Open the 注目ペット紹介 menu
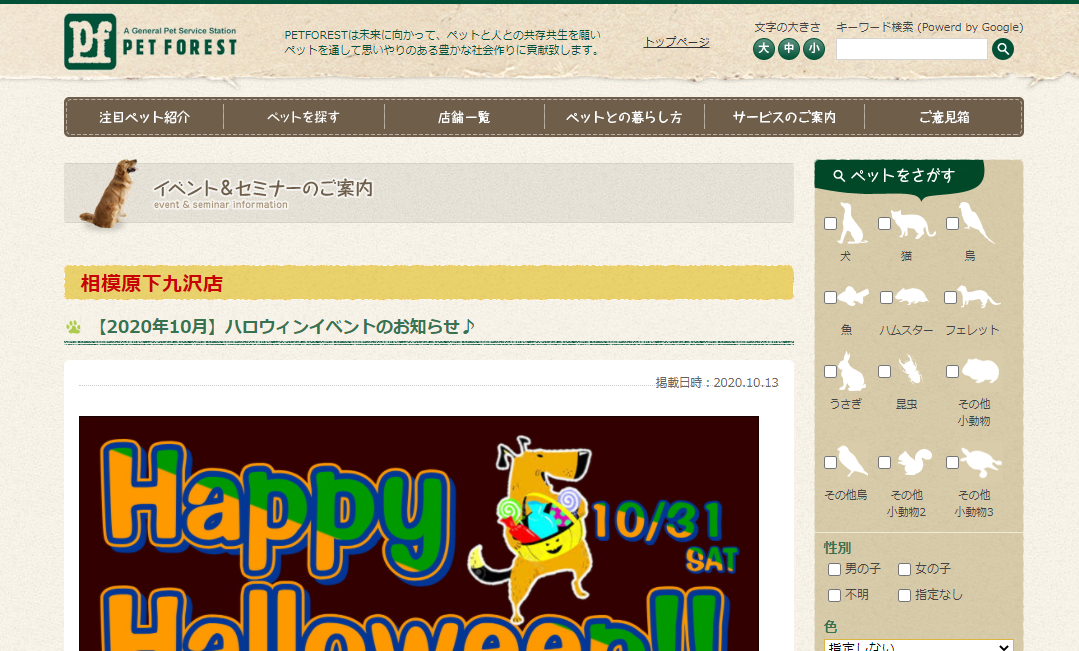 click(145, 117)
